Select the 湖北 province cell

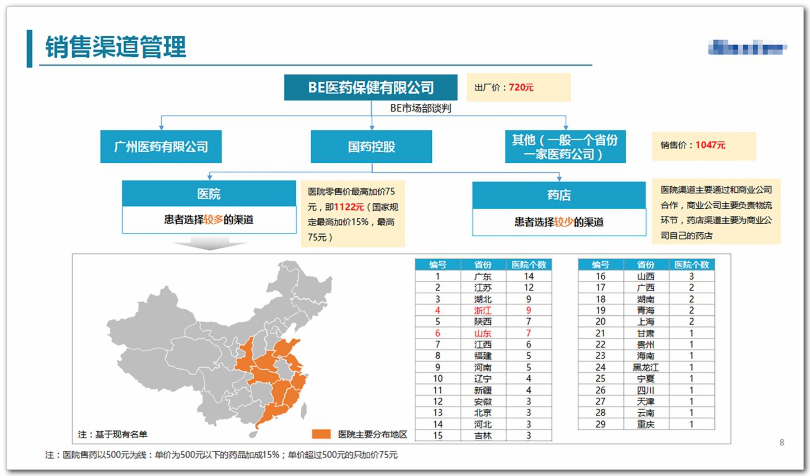tap(483, 299)
